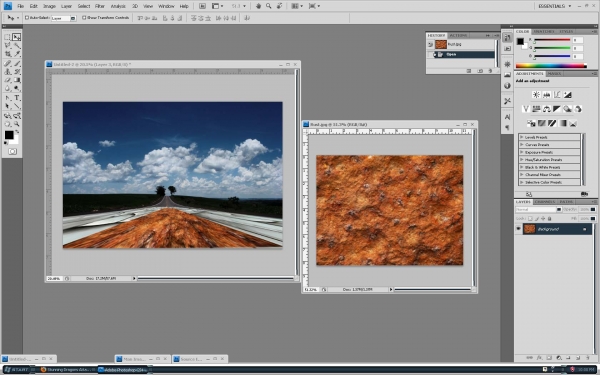Image resolution: width=600 pixels, height=375 pixels.
Task: Select the Dodge tool
Action: (16, 89)
